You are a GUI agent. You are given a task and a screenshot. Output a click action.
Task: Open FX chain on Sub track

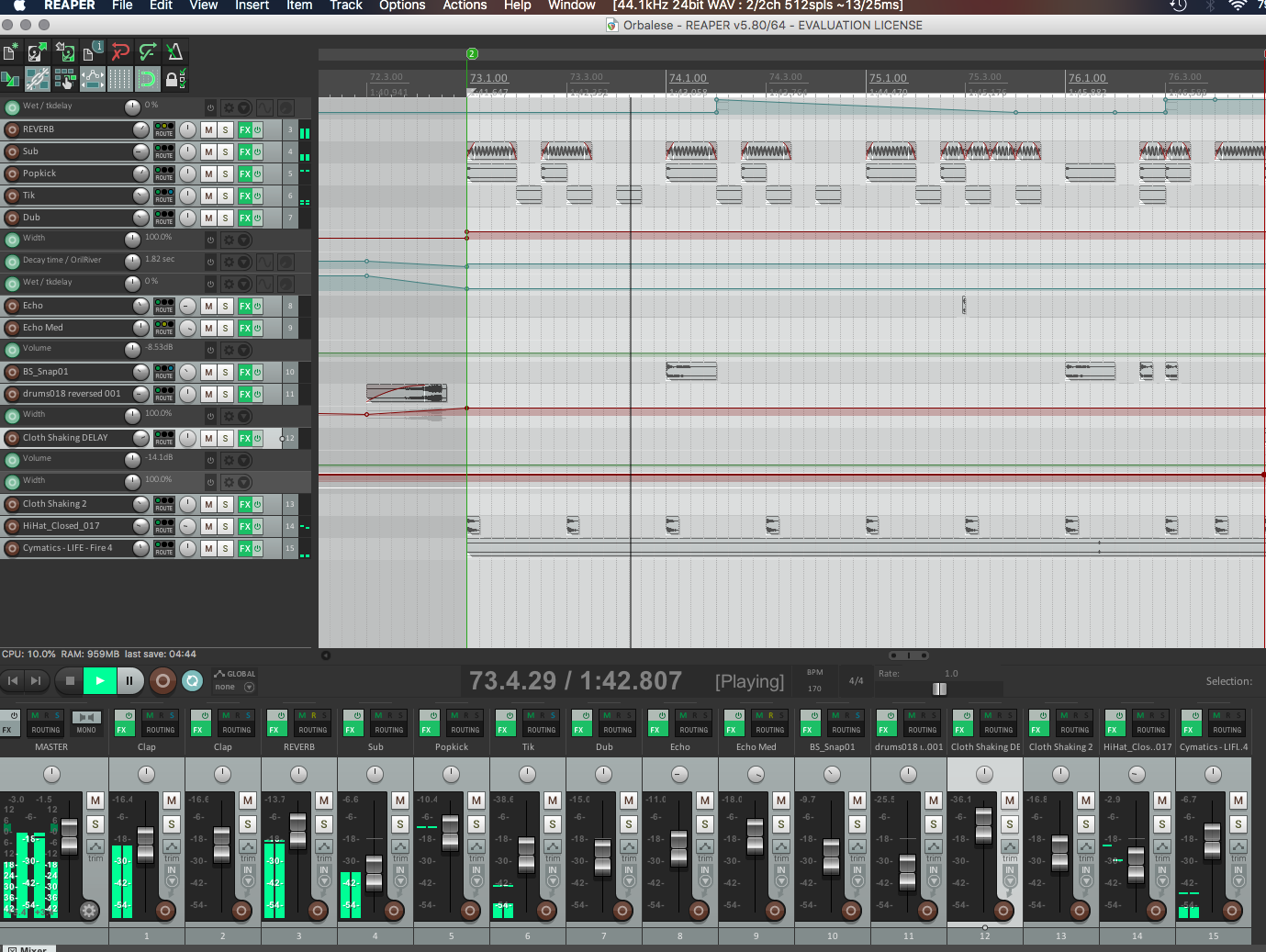coord(245,151)
